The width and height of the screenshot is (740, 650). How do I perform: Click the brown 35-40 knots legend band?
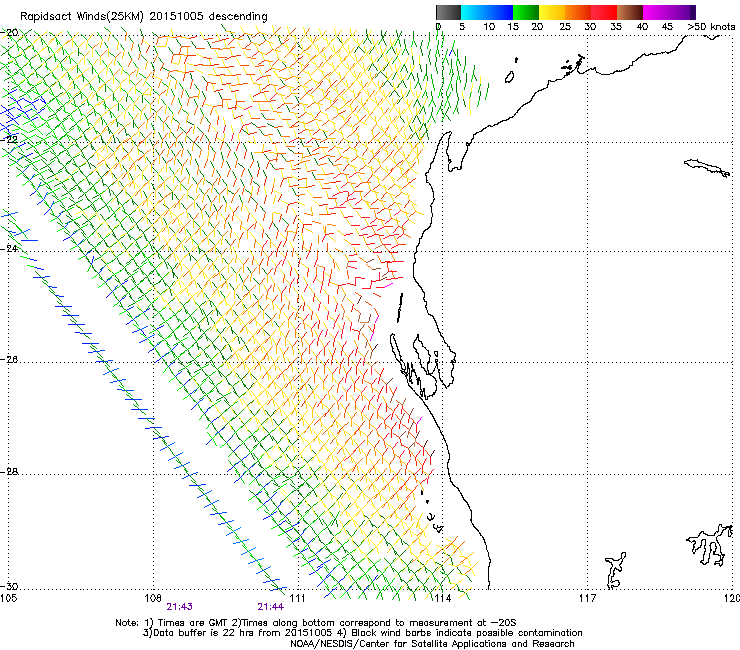630,12
